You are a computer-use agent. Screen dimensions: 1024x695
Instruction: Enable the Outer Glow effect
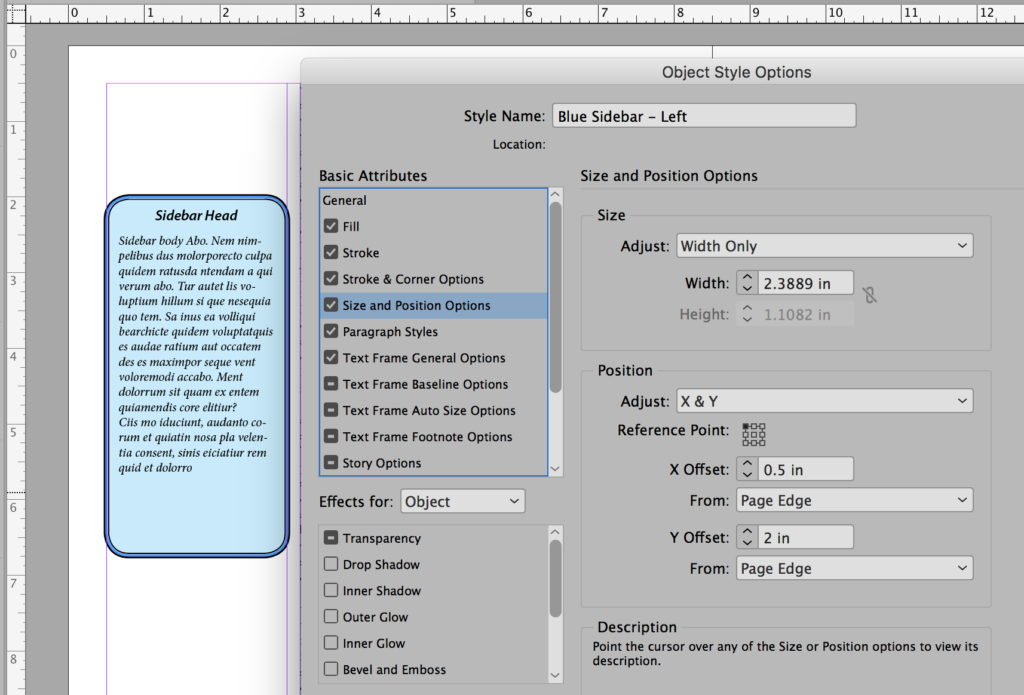click(x=331, y=617)
